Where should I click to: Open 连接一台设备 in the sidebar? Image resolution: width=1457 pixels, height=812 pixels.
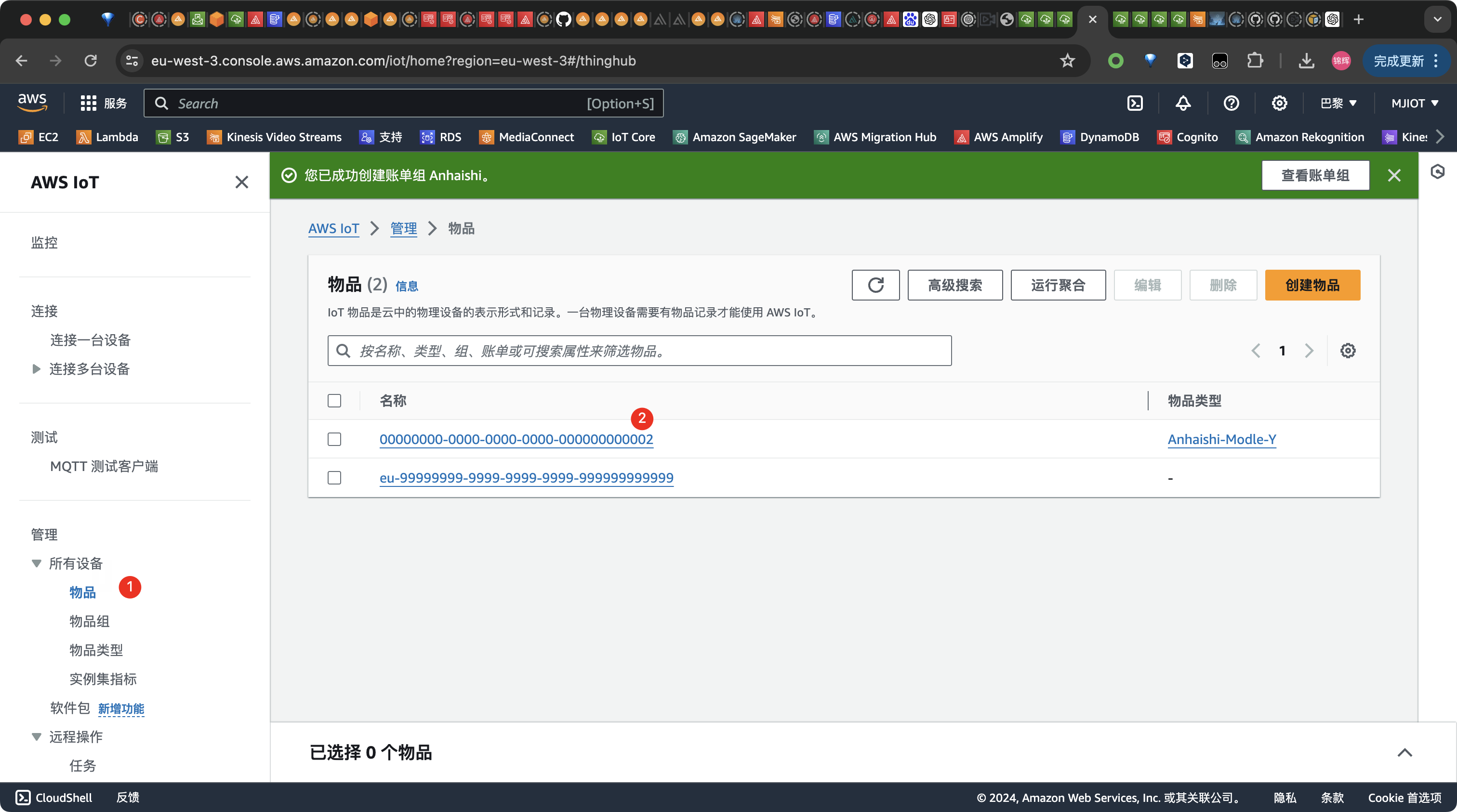point(91,340)
